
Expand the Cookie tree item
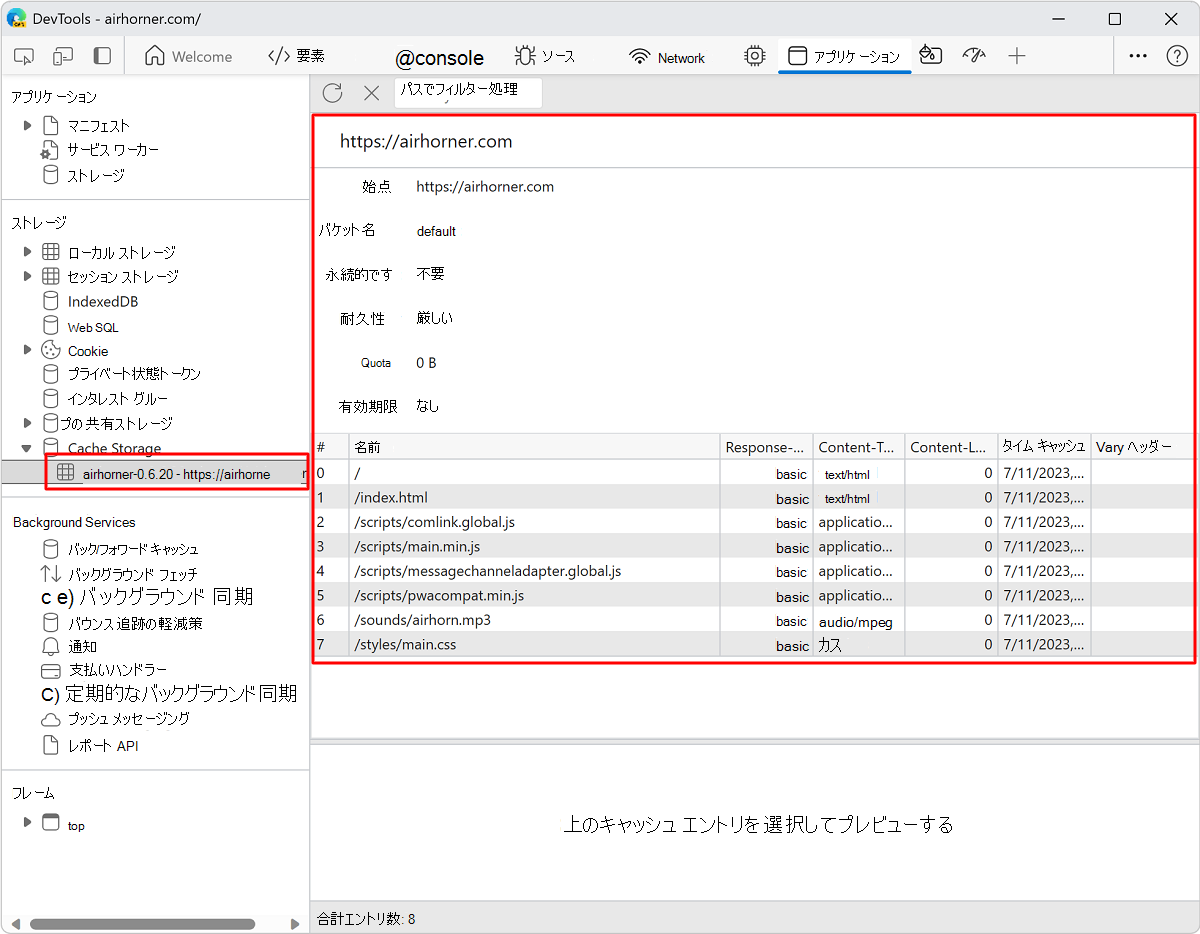[27, 350]
